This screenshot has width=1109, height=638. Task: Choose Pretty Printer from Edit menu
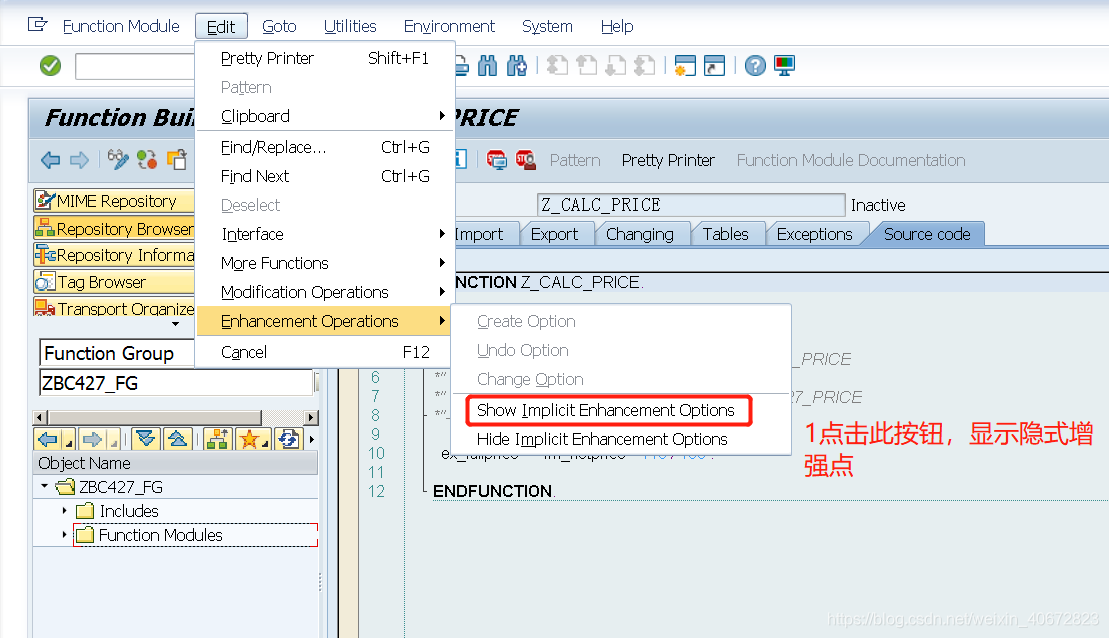[x=325, y=58]
